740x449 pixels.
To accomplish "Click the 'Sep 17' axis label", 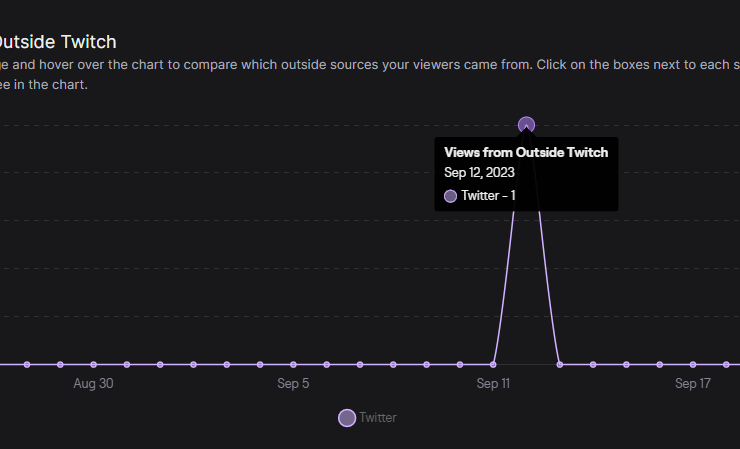I will click(x=693, y=383).
